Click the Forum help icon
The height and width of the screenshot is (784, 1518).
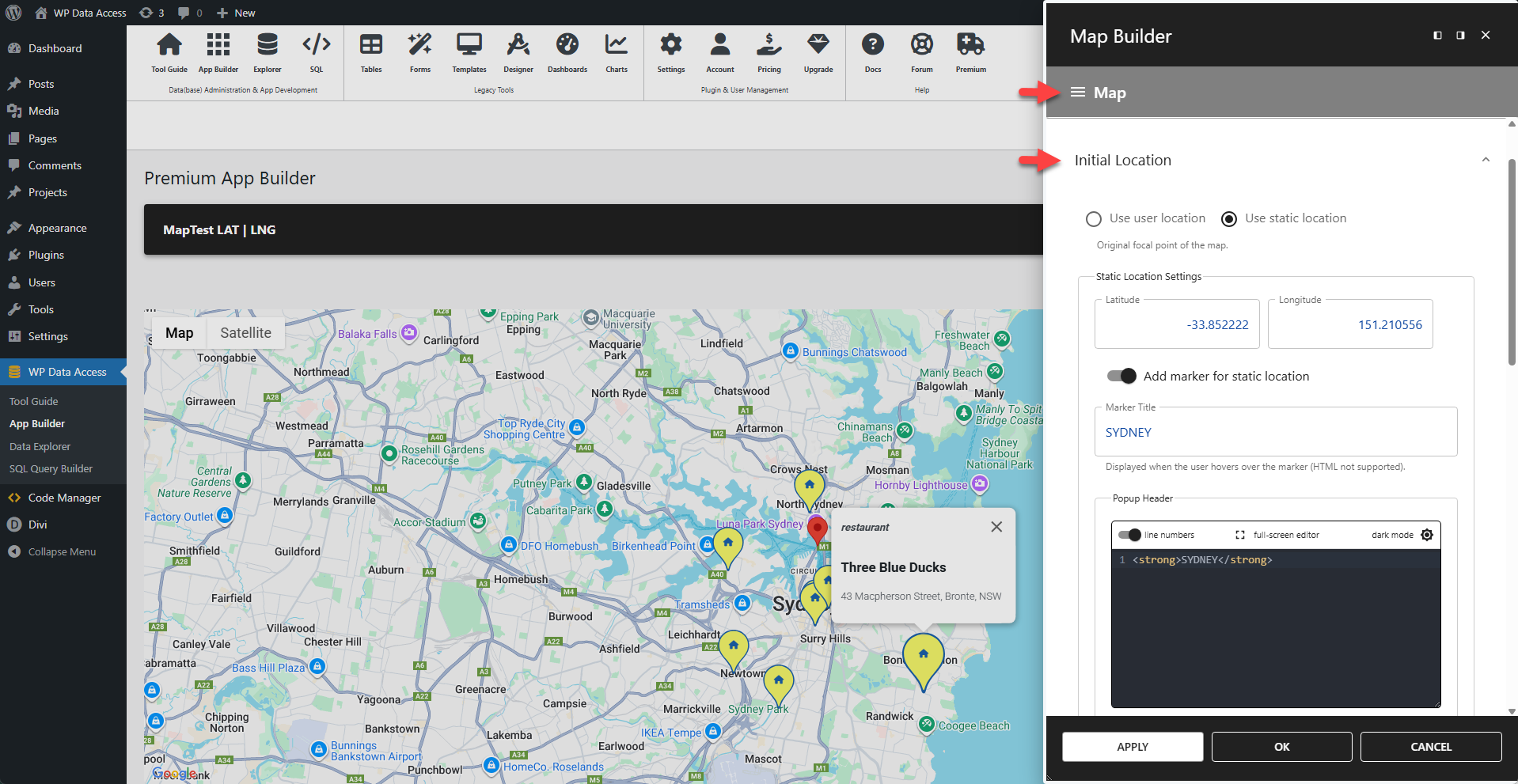(x=921, y=51)
